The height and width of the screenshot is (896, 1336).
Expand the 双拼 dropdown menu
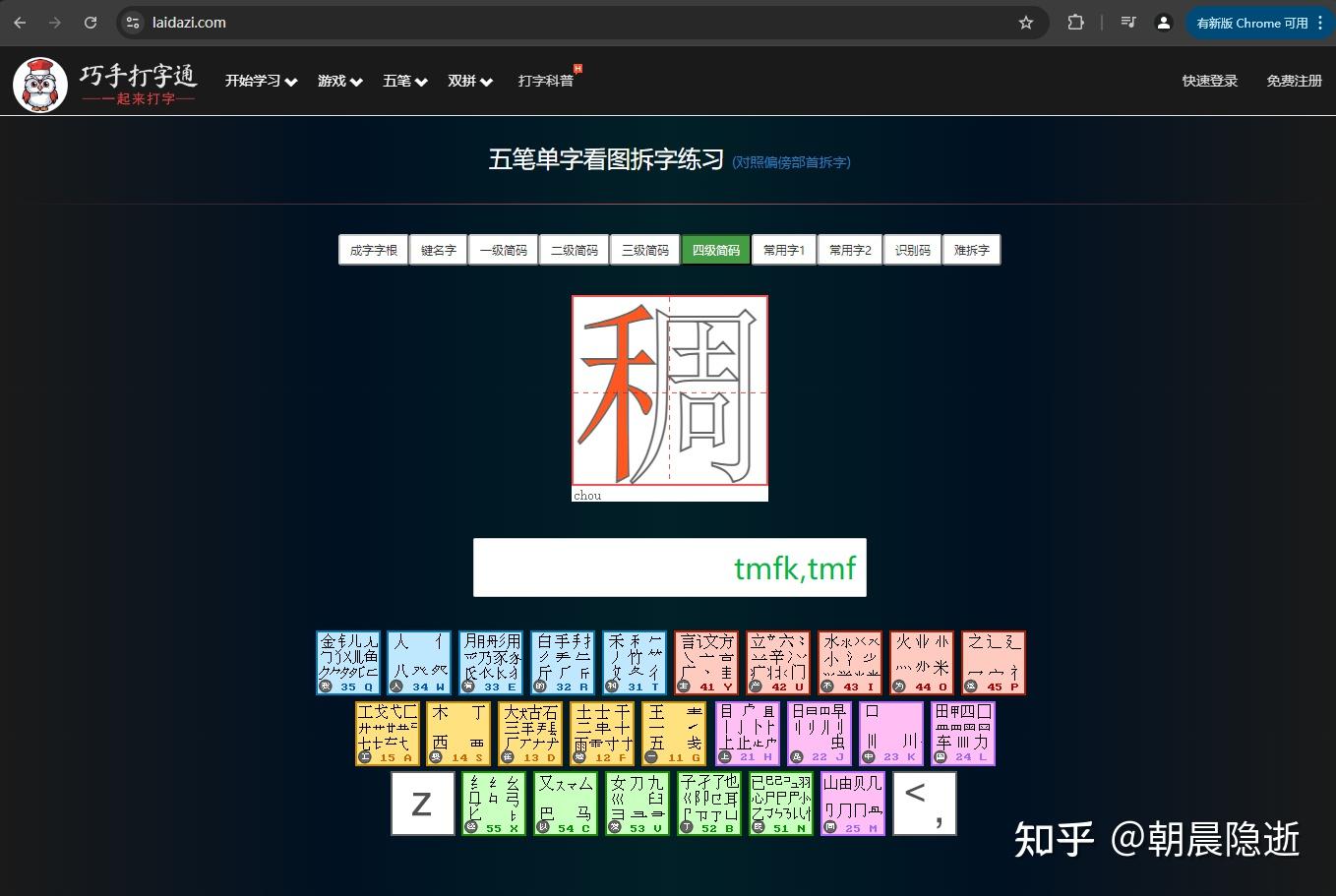470,81
